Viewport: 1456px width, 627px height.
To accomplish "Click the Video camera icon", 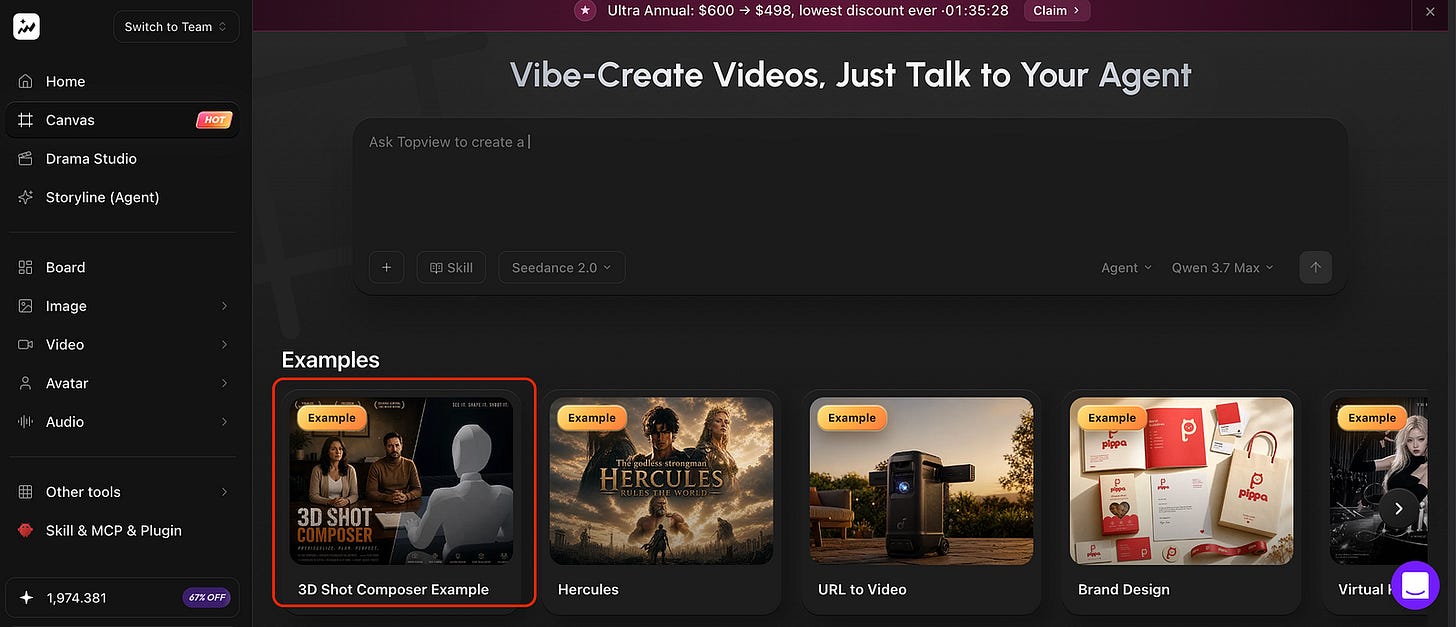I will click(26, 344).
